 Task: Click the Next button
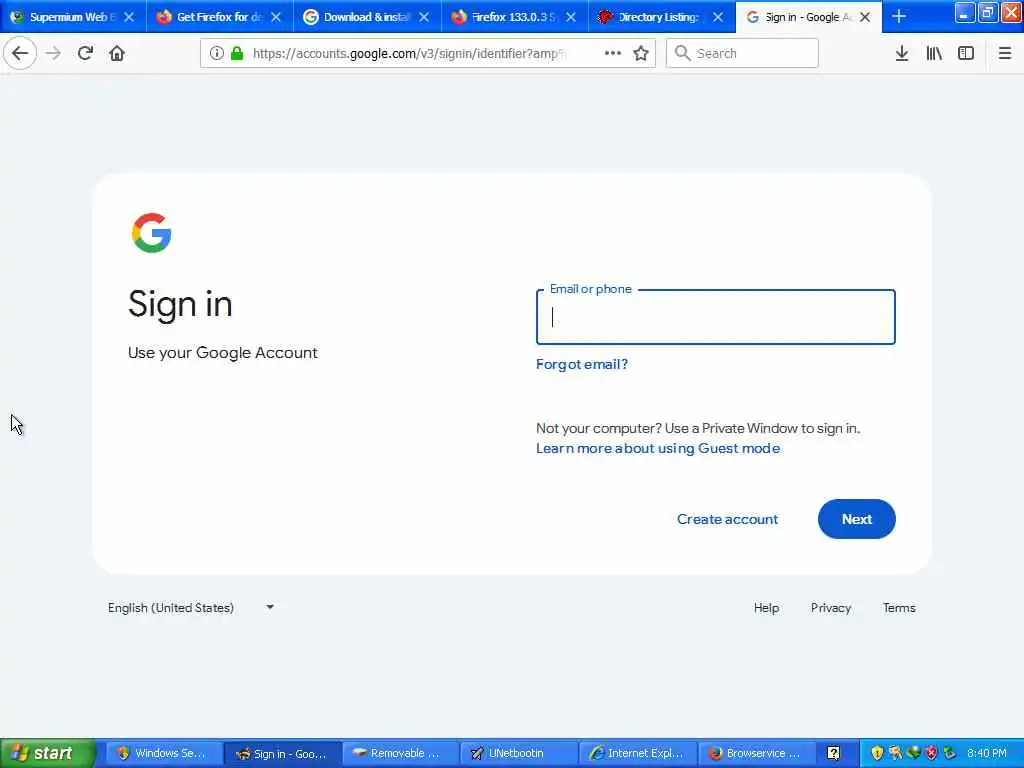pyautogui.click(x=856, y=519)
